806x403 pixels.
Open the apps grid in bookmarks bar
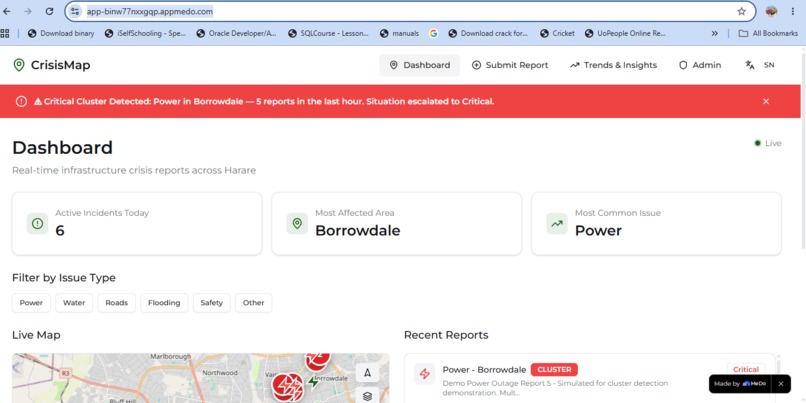tap(5, 33)
